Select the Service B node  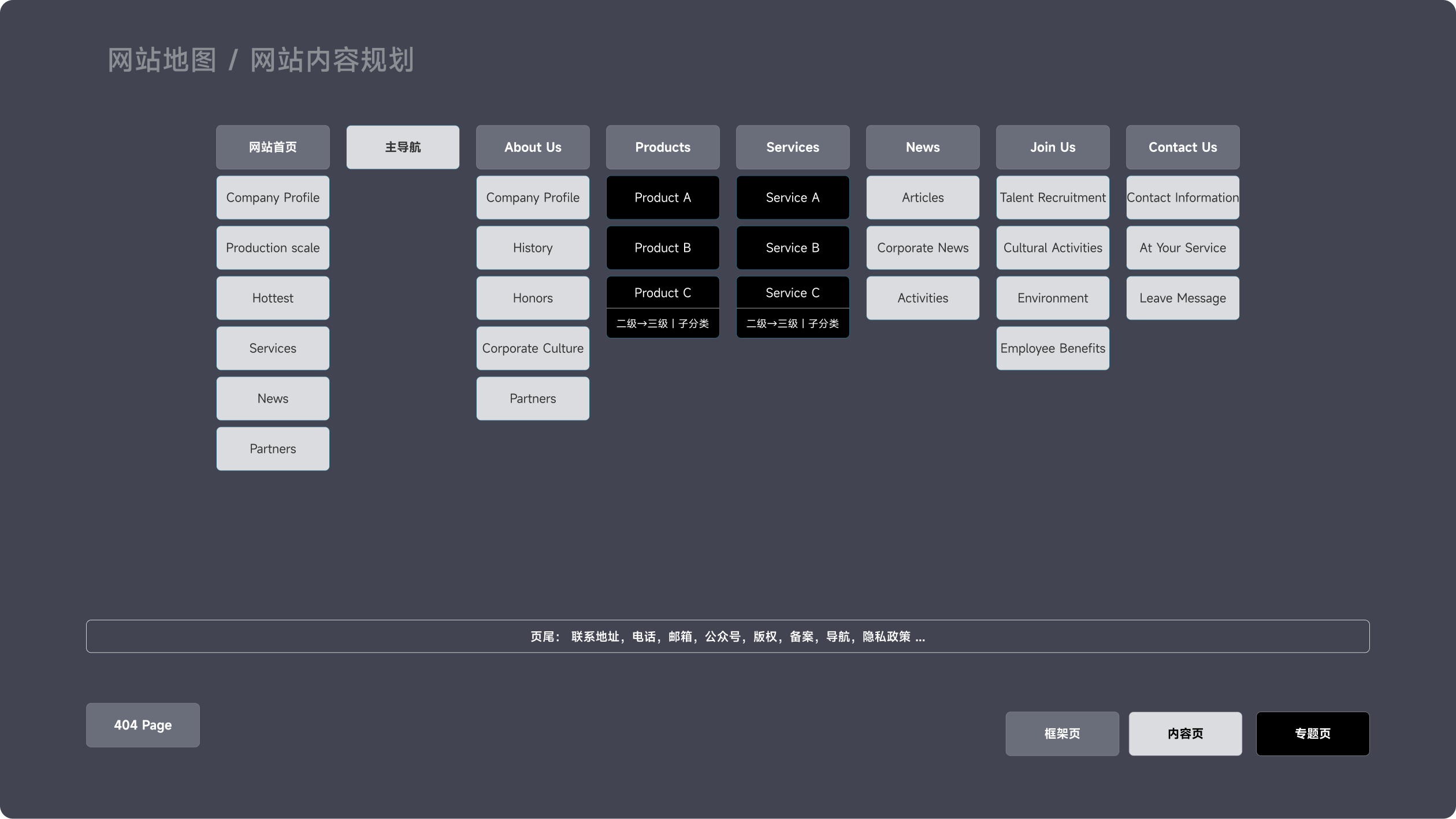(792, 248)
